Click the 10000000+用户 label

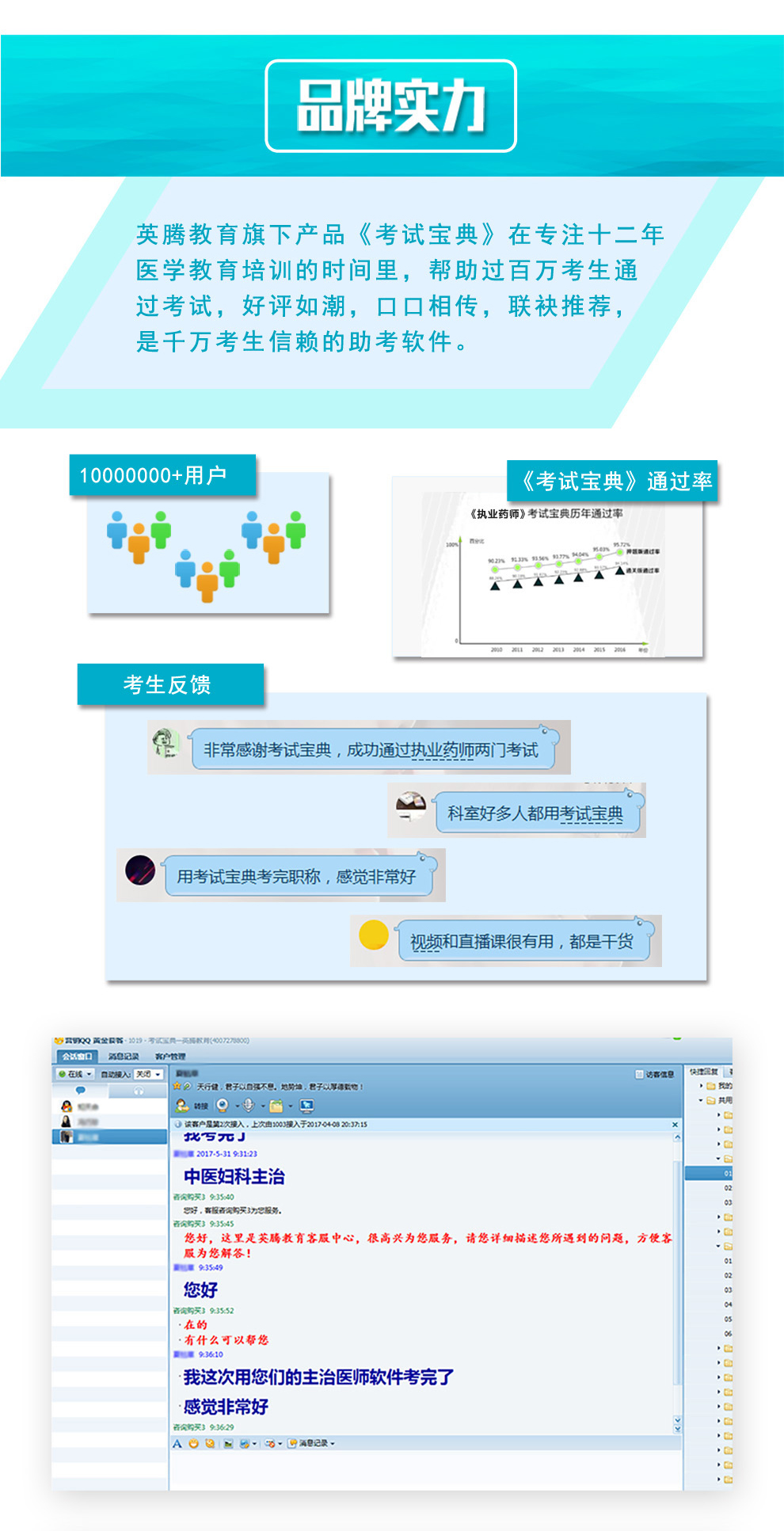[162, 475]
